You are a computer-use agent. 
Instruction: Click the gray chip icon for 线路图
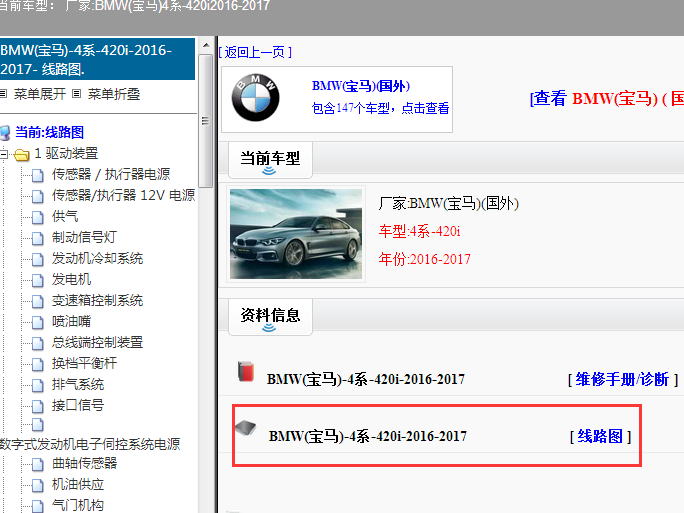246,428
